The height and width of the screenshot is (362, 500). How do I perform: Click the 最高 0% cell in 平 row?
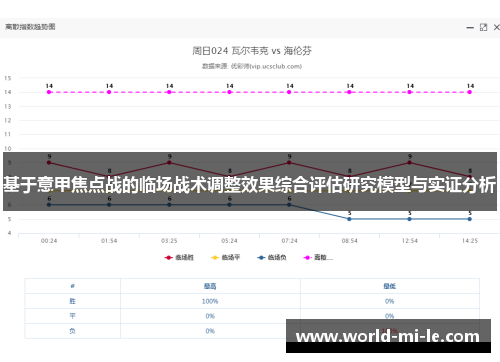point(210,316)
